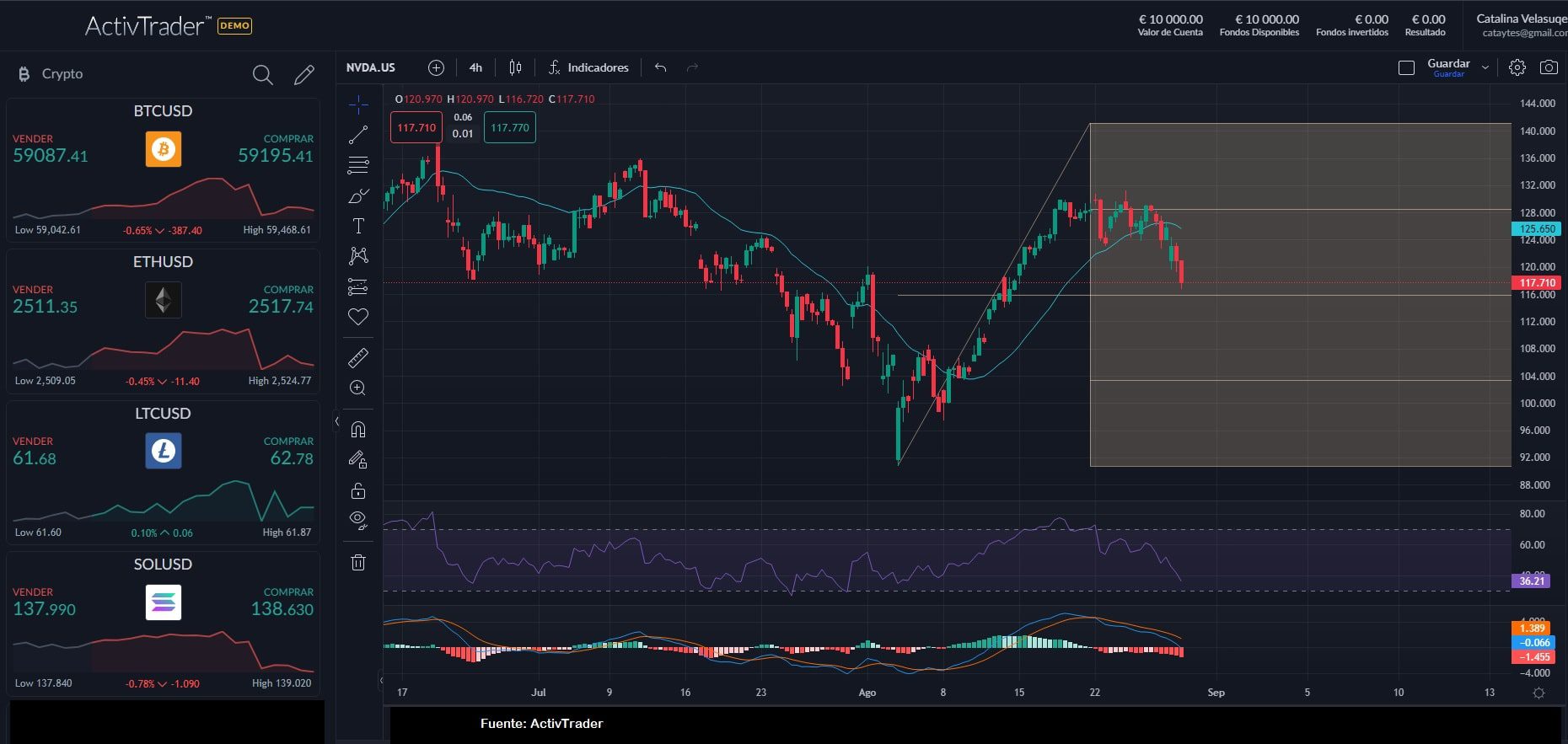Open the Fibonacci retracement tool
This screenshot has width=1568, height=744.
pyautogui.click(x=358, y=165)
